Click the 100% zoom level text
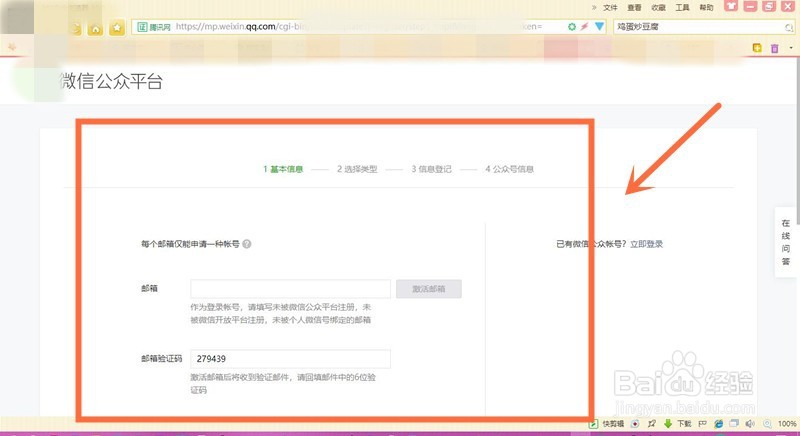The height and width of the screenshot is (436, 800). pos(787,424)
